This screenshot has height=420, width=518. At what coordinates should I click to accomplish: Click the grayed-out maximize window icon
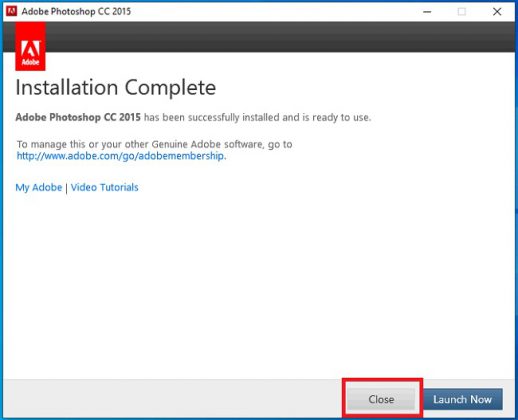click(x=462, y=12)
